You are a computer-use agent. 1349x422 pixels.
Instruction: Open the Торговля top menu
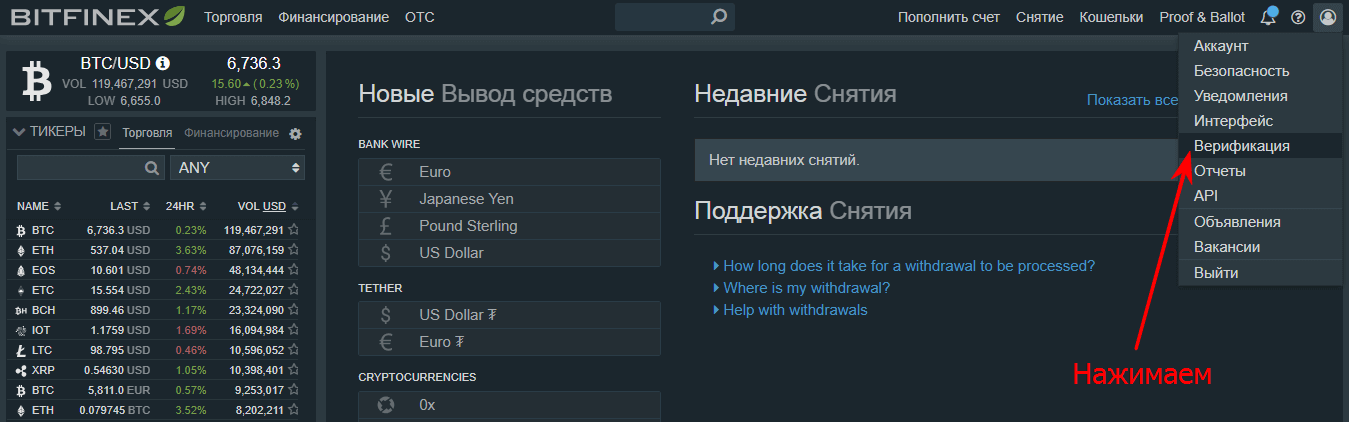[233, 18]
